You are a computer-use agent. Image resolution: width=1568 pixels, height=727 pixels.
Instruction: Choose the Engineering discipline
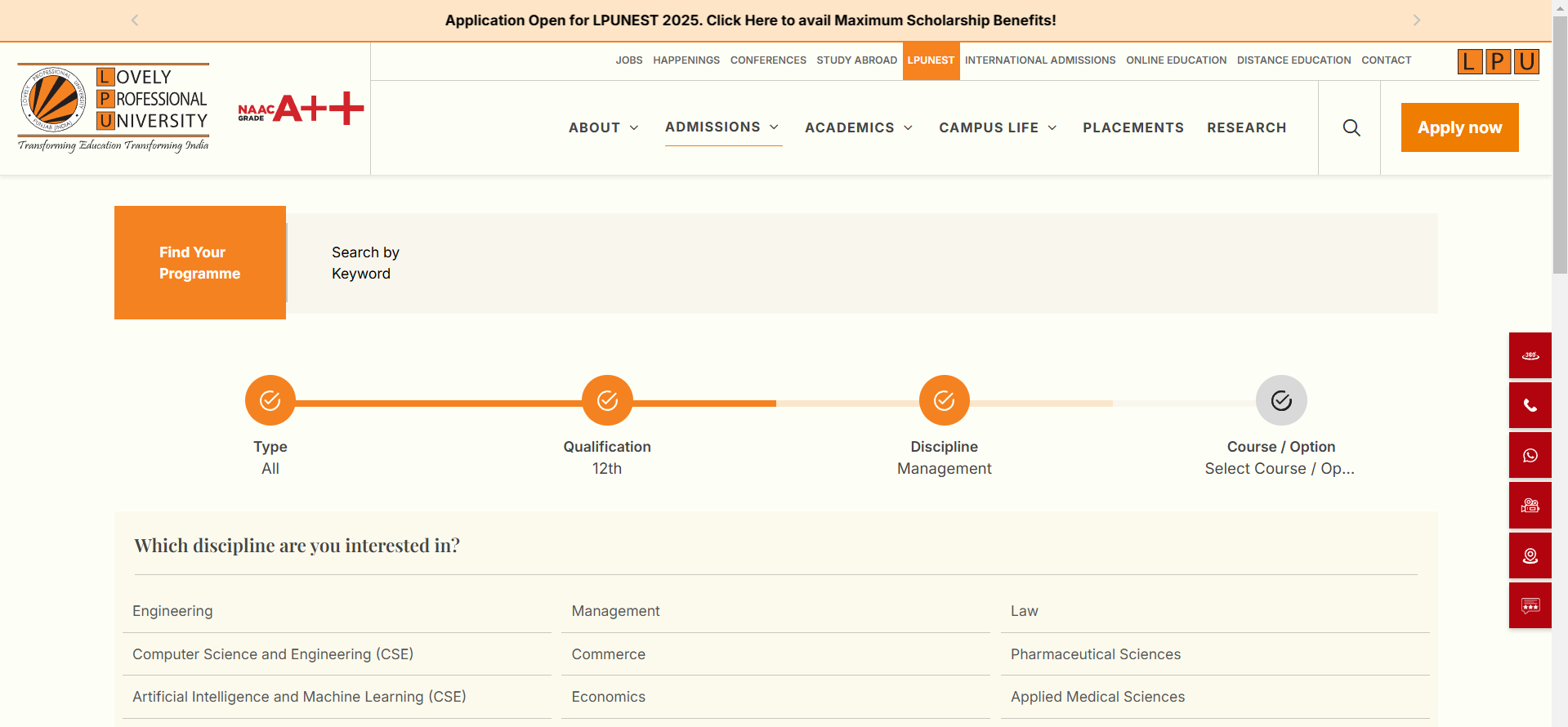[337, 611]
